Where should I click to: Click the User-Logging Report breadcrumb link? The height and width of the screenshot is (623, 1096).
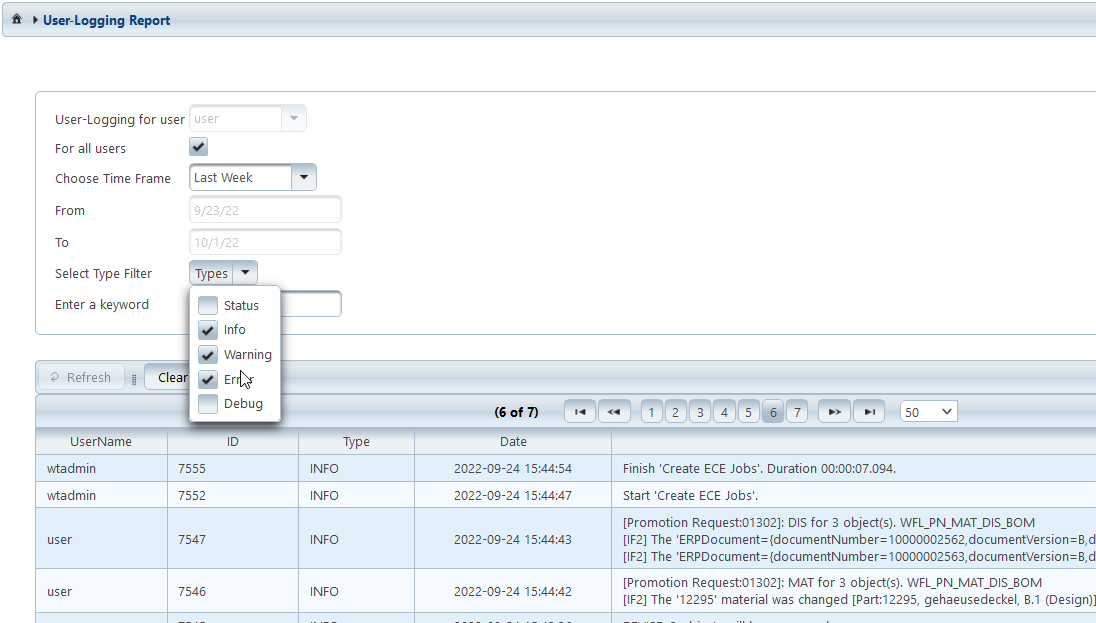107,20
